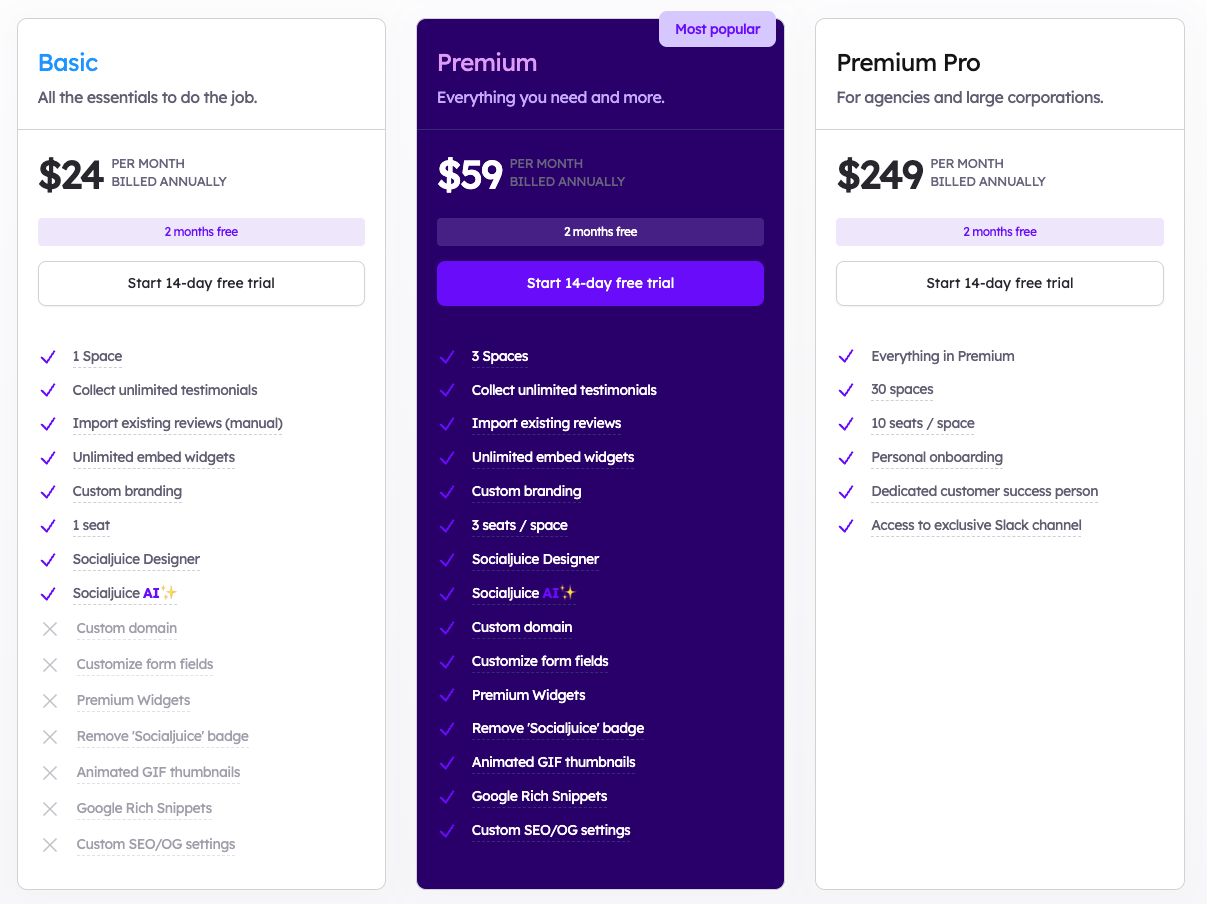The height and width of the screenshot is (904, 1207).
Task: Click "Import existing reviews (manual)" feature text
Action: point(177,423)
